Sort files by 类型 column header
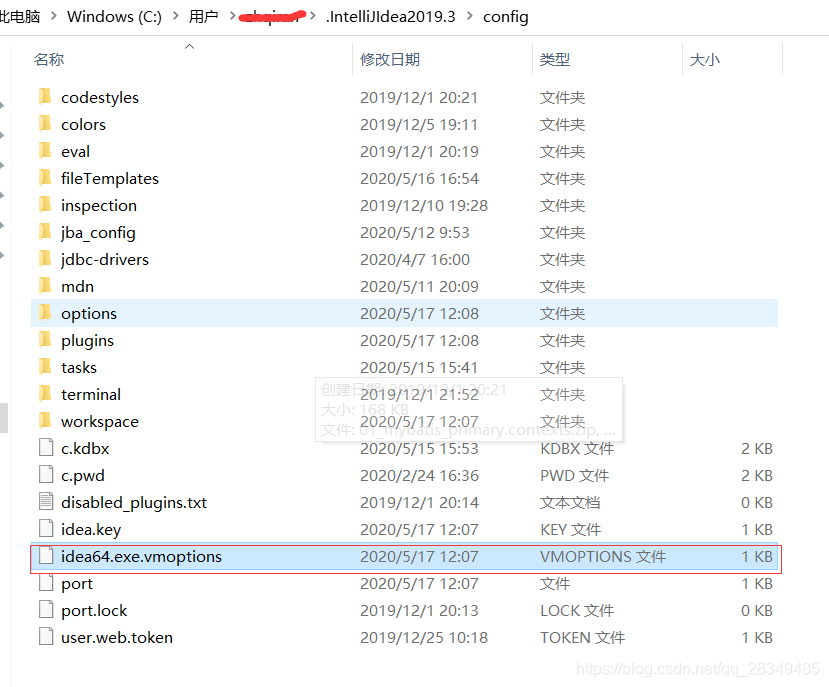829x687 pixels. tap(555, 59)
